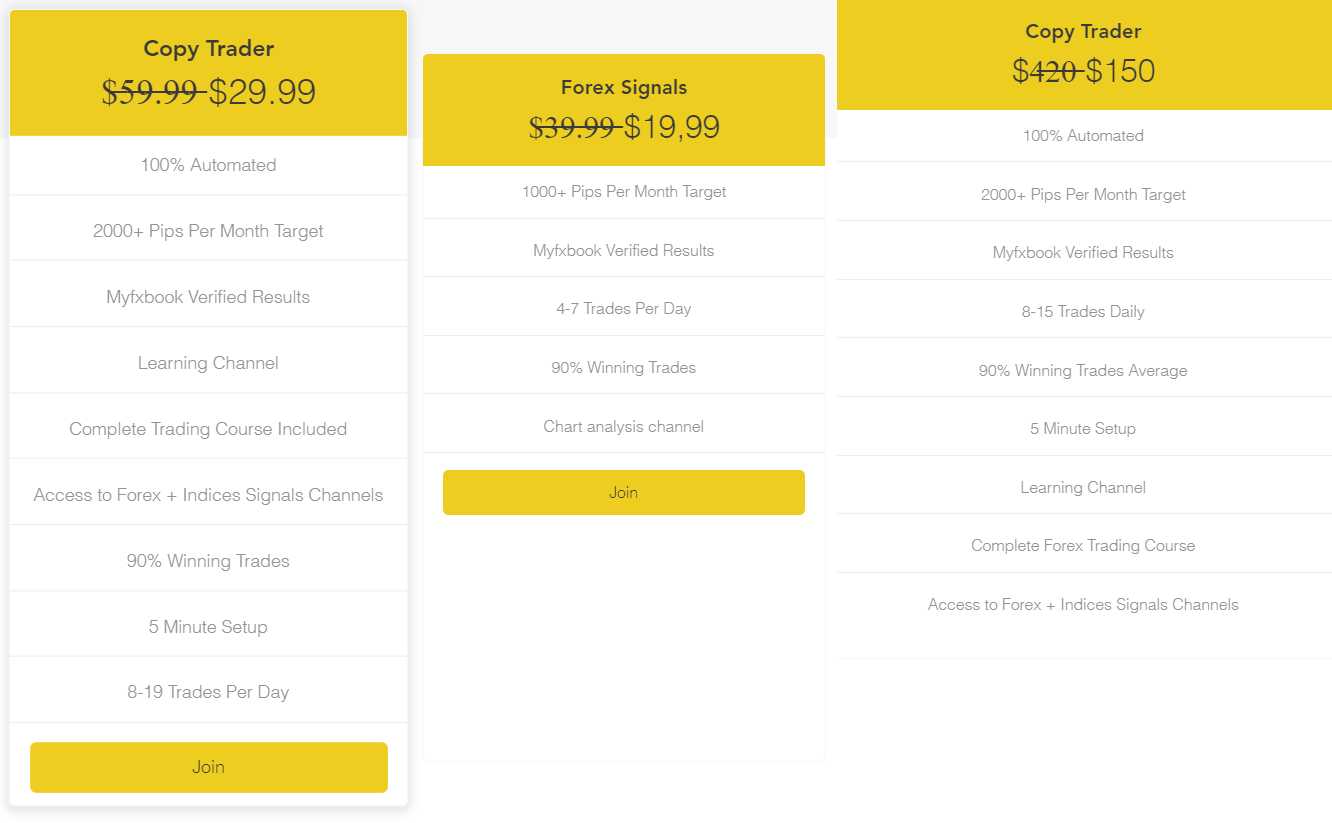Click "8-19 Trades Per Day" feature row
The image size is (1332, 823).
pos(209,690)
